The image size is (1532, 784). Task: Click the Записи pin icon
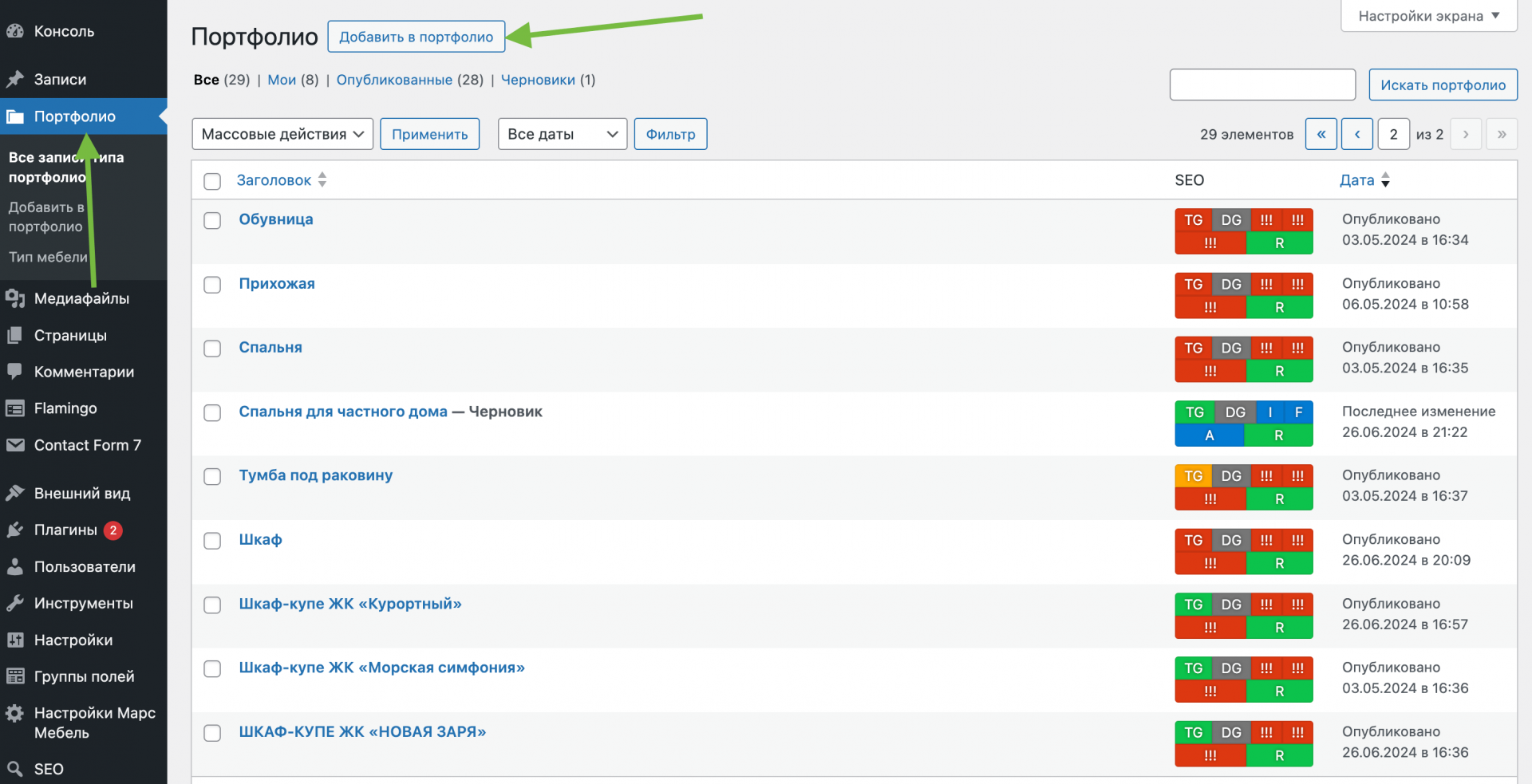[15, 79]
